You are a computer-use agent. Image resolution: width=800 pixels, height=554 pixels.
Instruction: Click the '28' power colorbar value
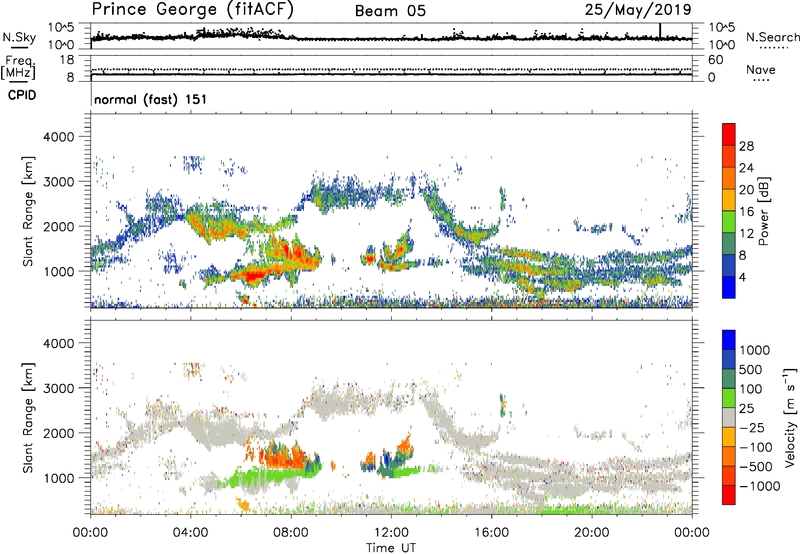pyautogui.click(x=746, y=146)
